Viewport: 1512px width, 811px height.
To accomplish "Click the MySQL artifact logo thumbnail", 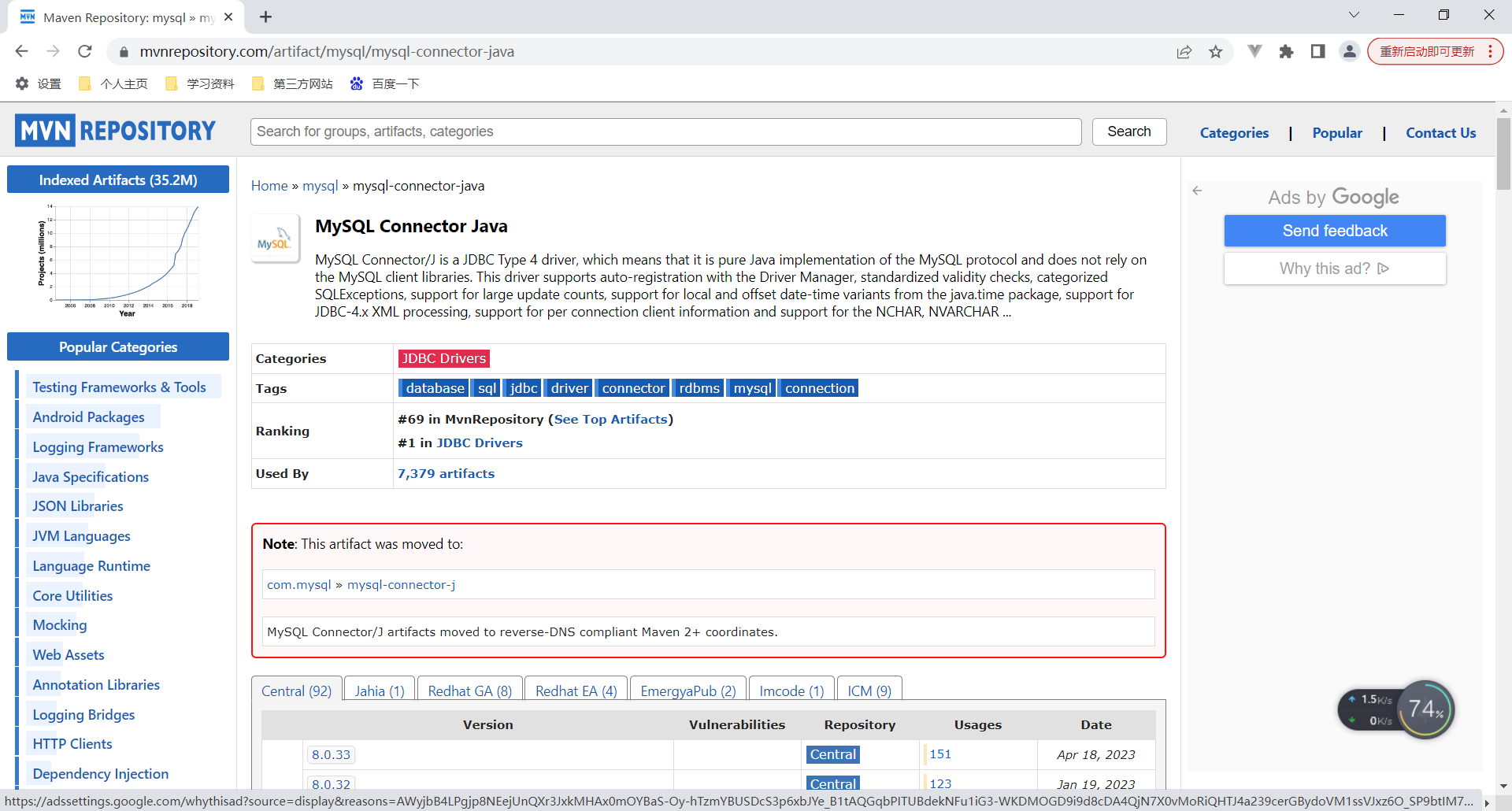I will tap(275, 239).
